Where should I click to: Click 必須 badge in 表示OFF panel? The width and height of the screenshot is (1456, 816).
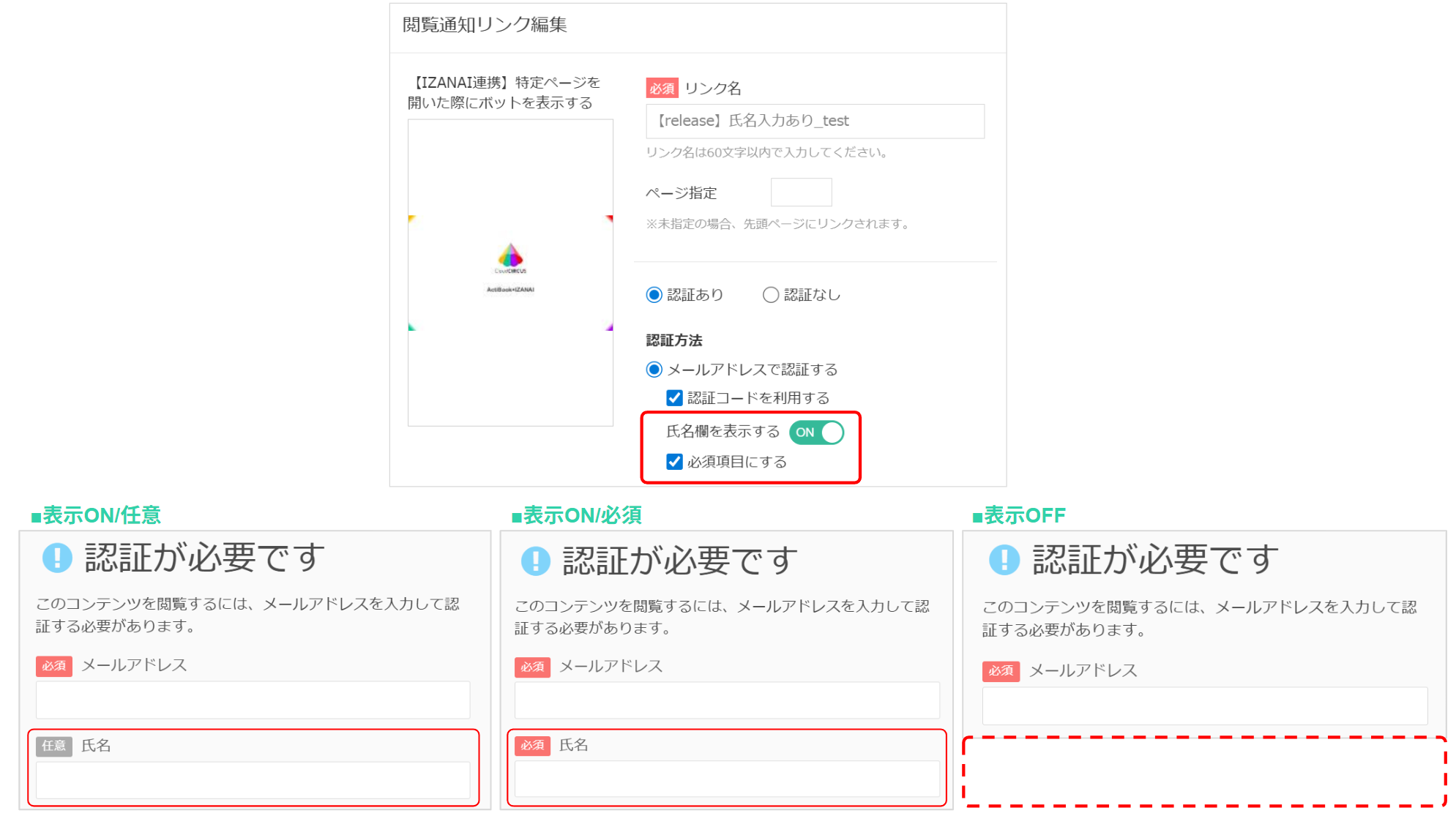[1000, 671]
